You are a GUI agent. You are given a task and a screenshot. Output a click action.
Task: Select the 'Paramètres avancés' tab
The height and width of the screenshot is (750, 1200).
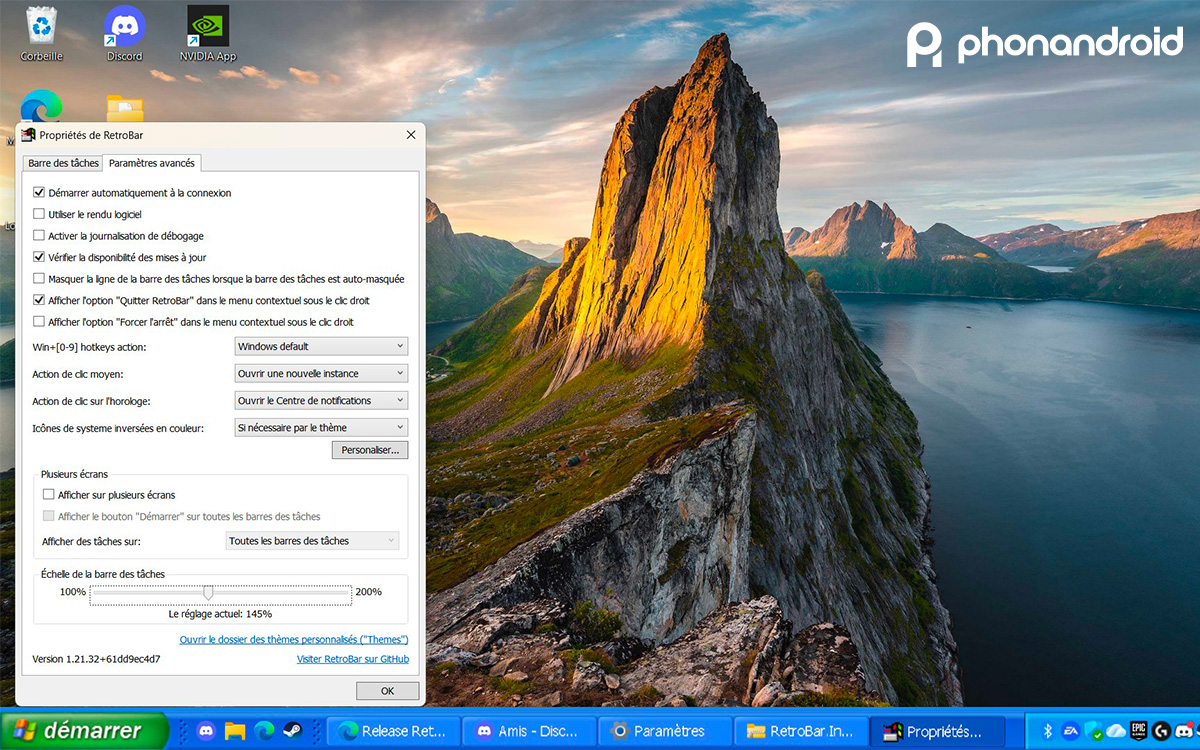[152, 163]
